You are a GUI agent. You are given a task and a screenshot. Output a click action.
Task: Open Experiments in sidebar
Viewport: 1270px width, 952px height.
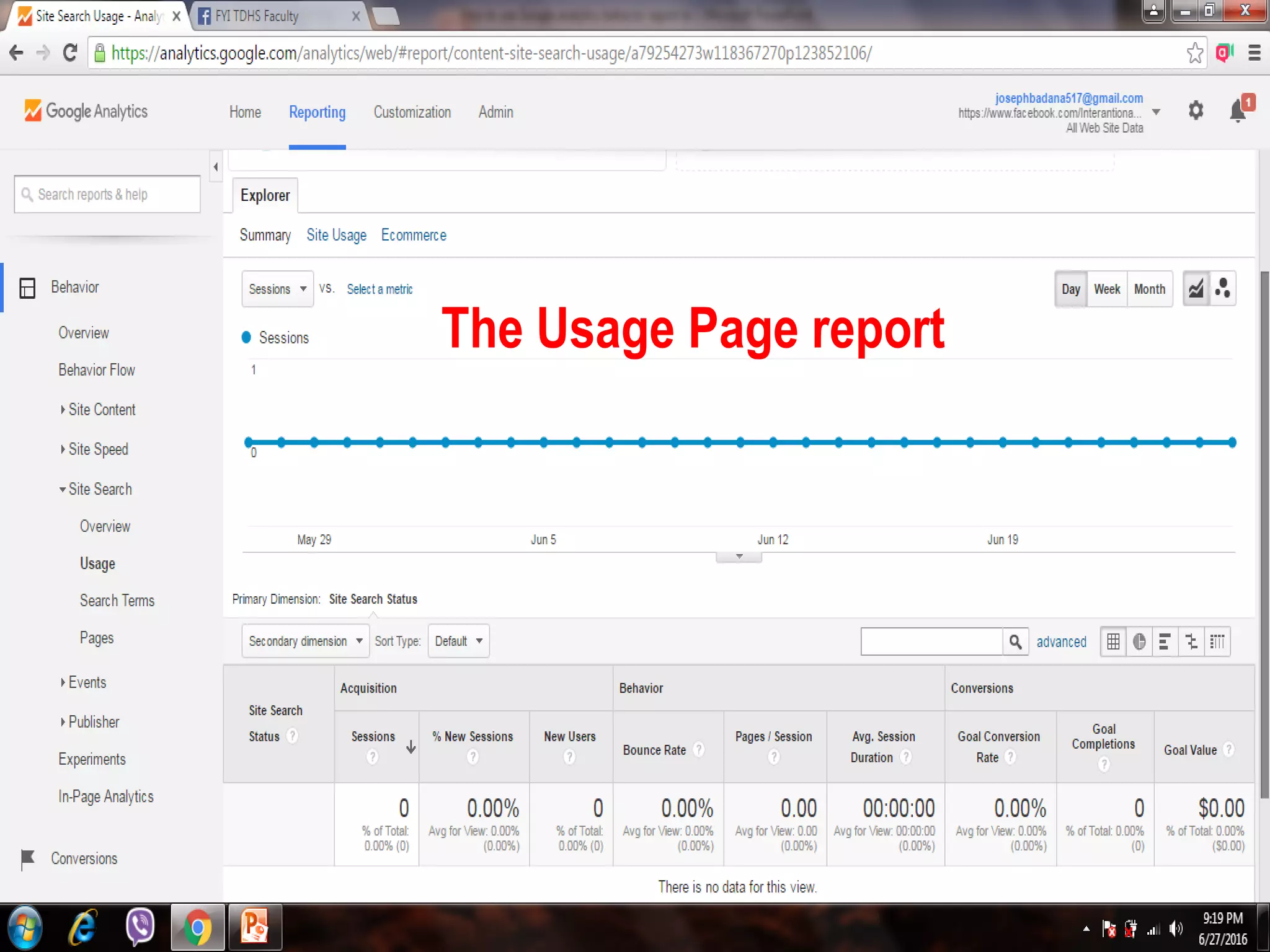pyautogui.click(x=92, y=759)
